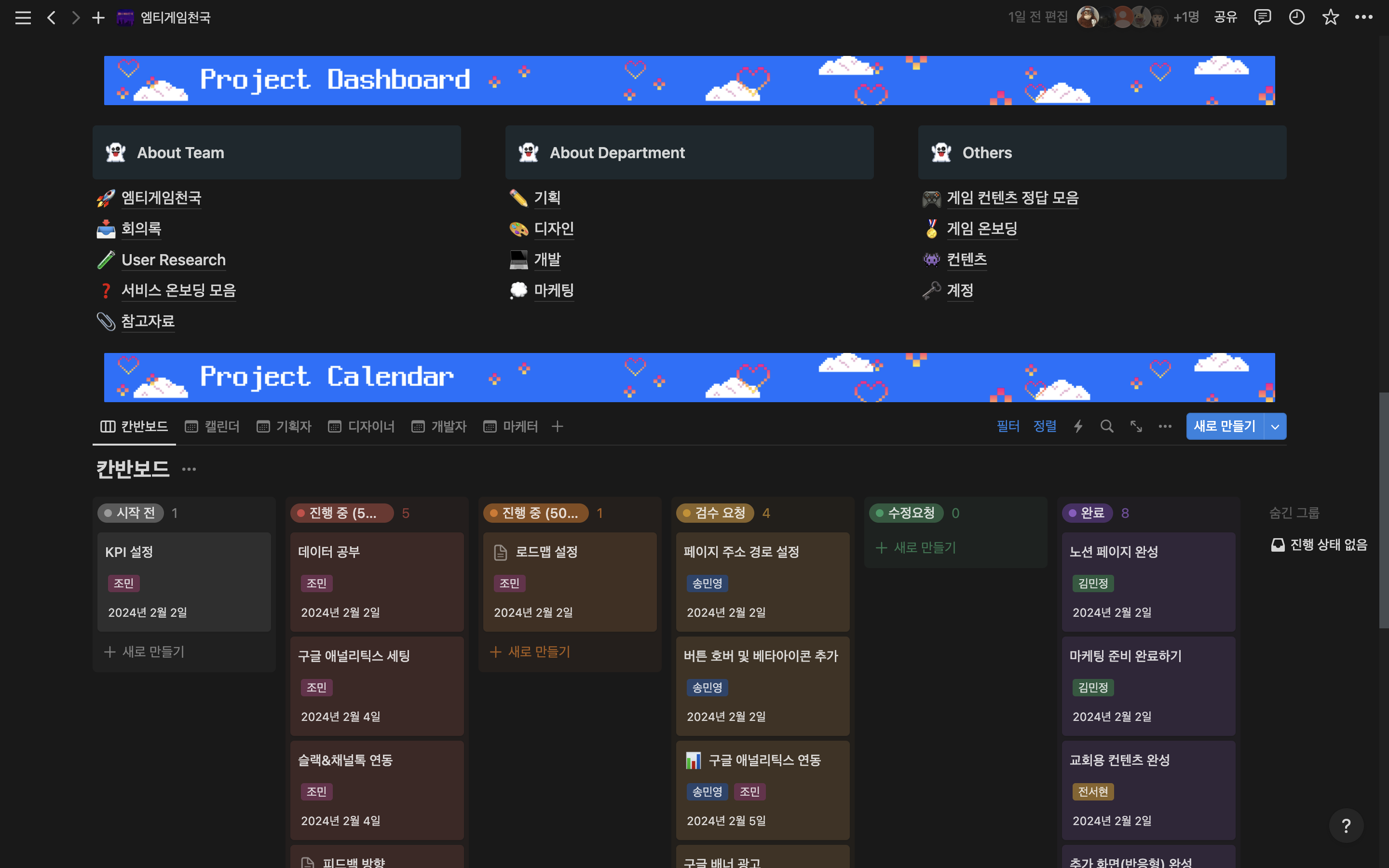This screenshot has width=1389, height=868.
Task: Open the 디자인 department page
Action: coord(554,229)
